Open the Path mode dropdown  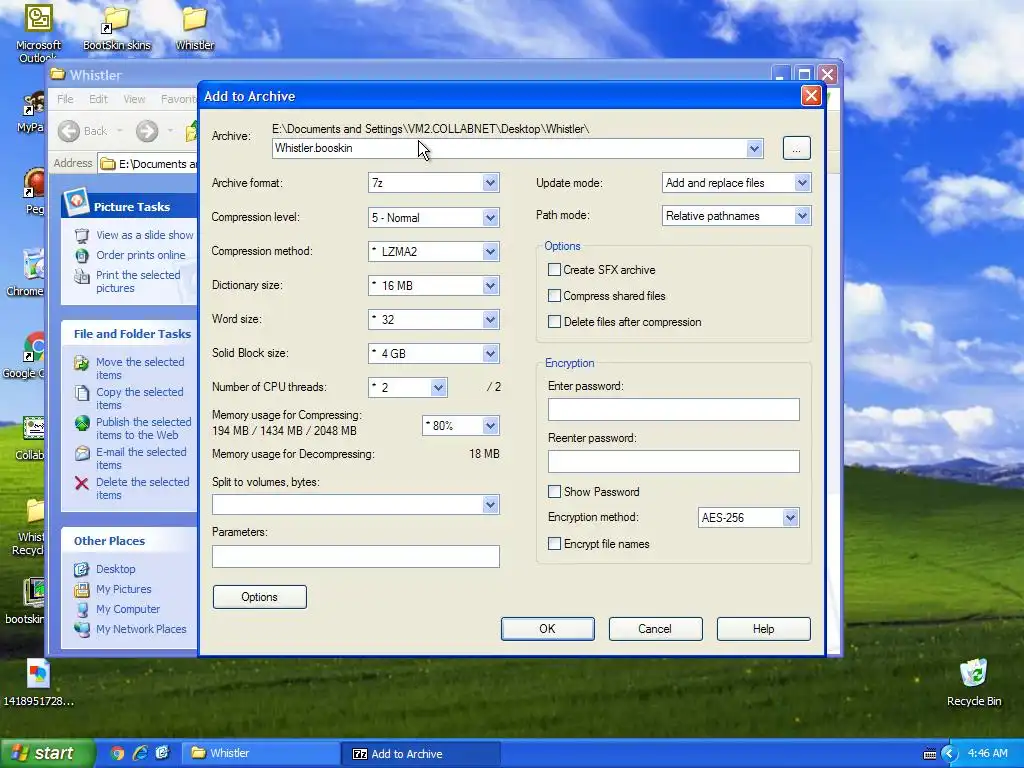(x=802, y=216)
